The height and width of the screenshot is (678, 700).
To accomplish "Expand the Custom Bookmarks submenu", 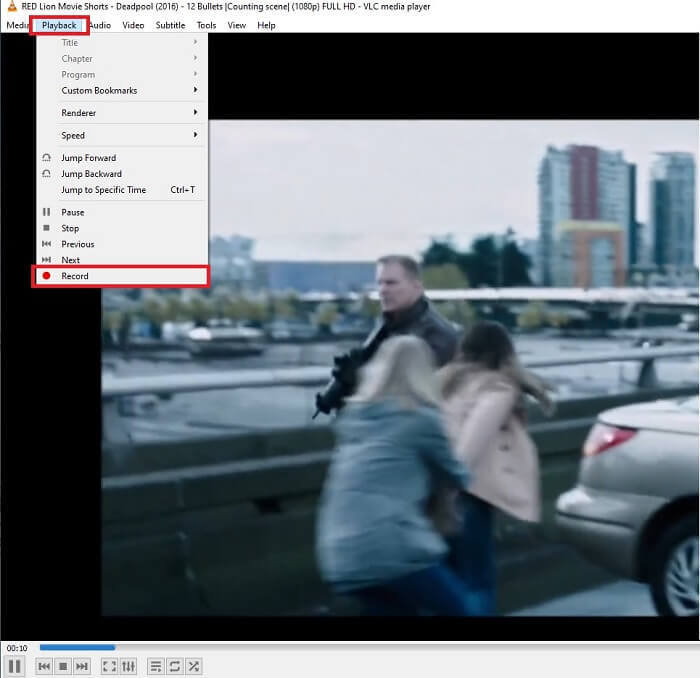I will pos(122,91).
